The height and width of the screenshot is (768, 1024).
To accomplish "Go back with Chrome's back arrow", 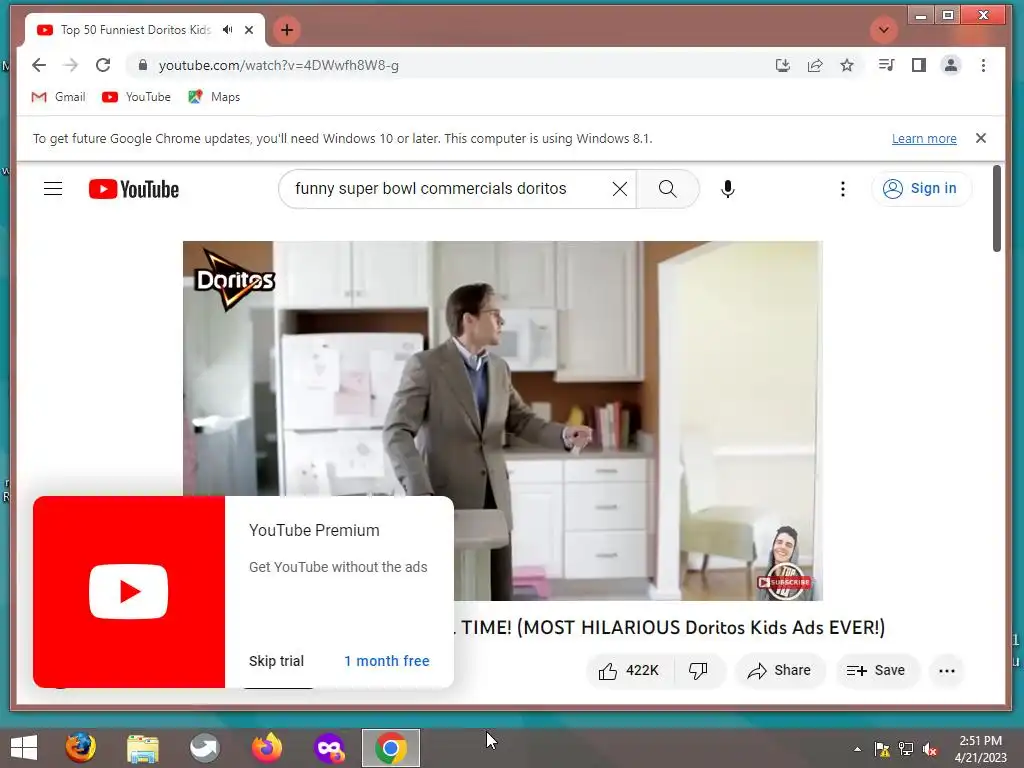I will pyautogui.click(x=39, y=65).
